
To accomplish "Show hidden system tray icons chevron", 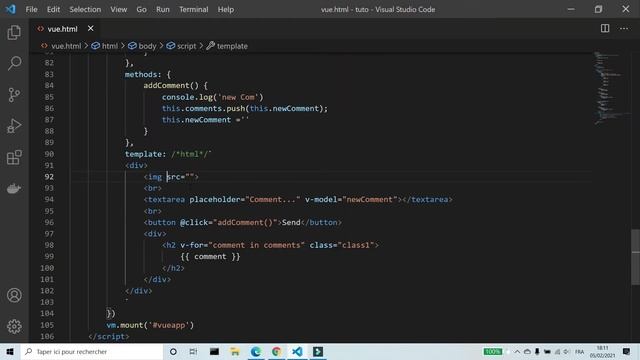I will [517, 351].
